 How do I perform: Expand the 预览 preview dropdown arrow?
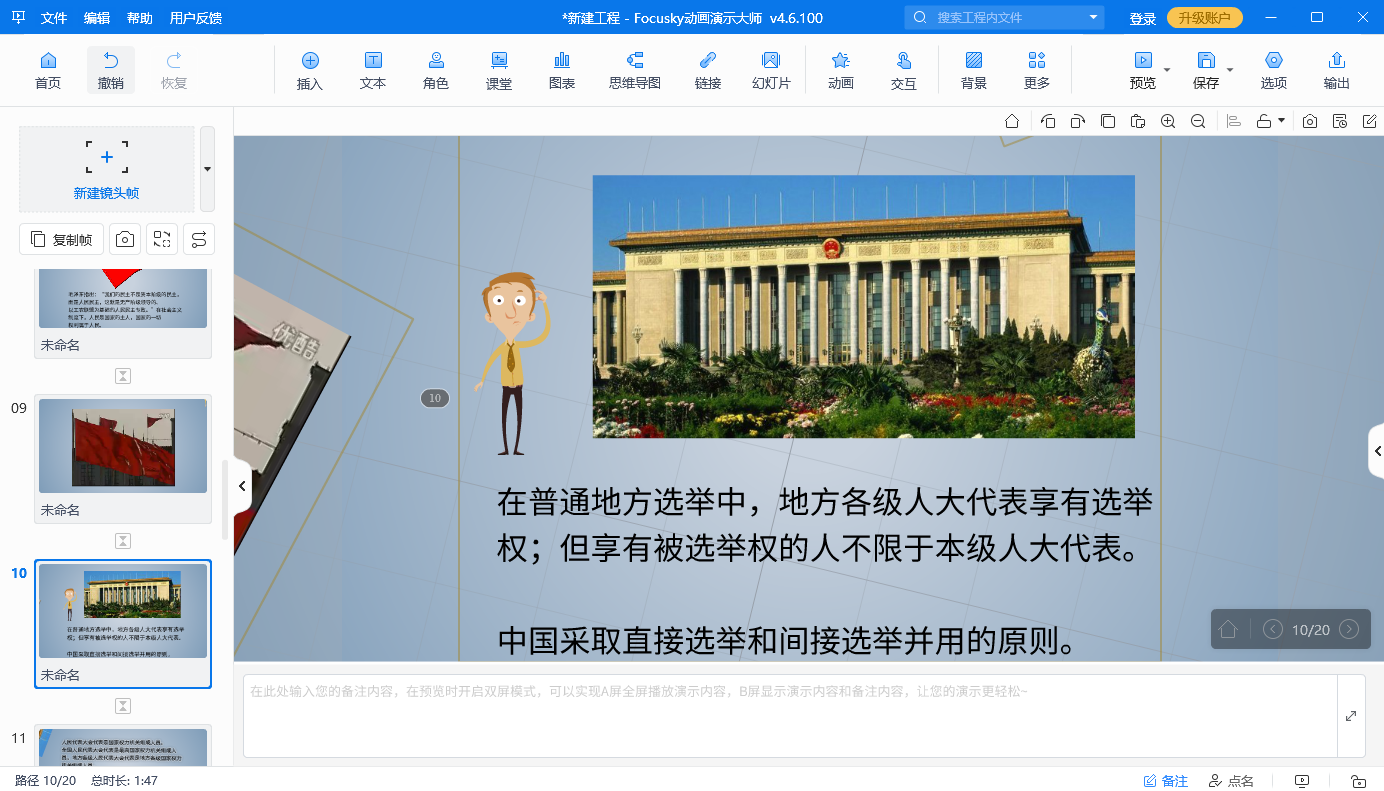(x=1167, y=70)
